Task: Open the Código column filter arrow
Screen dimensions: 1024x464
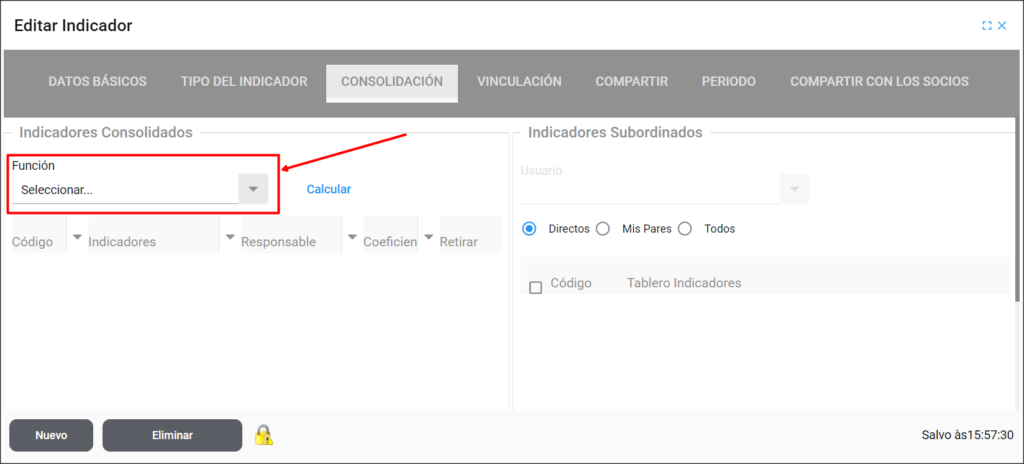Action: pos(77,237)
